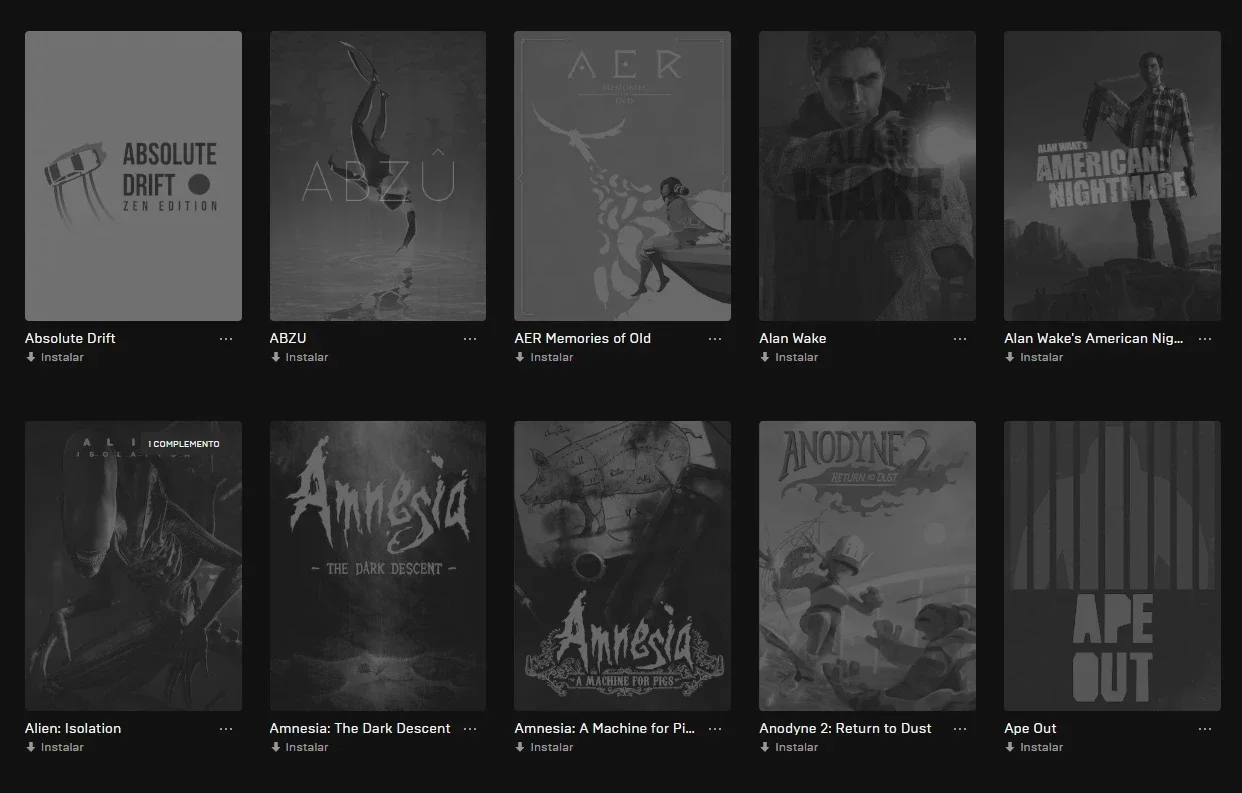Select Alan Wake's American Nig... title text
Viewport: 1242px width, 793px height.
[x=1094, y=338]
